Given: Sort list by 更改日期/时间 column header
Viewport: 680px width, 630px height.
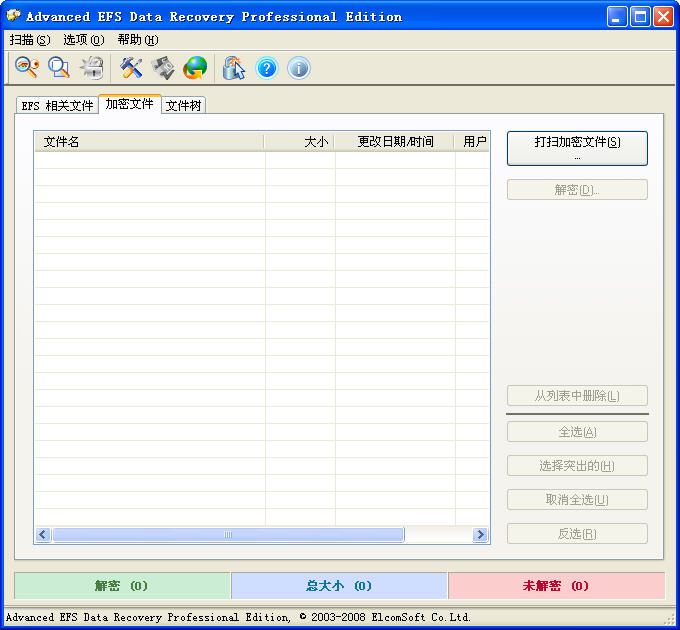Looking at the screenshot, I should click(x=395, y=142).
